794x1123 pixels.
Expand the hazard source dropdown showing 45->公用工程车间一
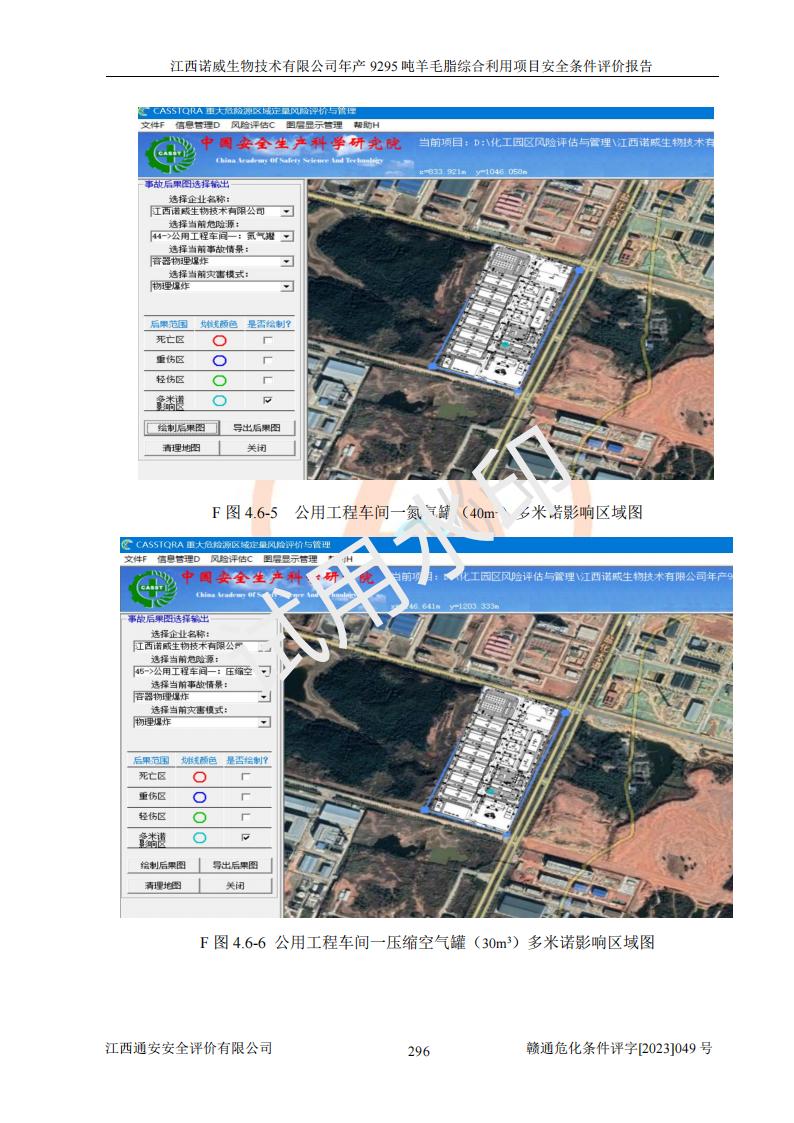pos(264,672)
